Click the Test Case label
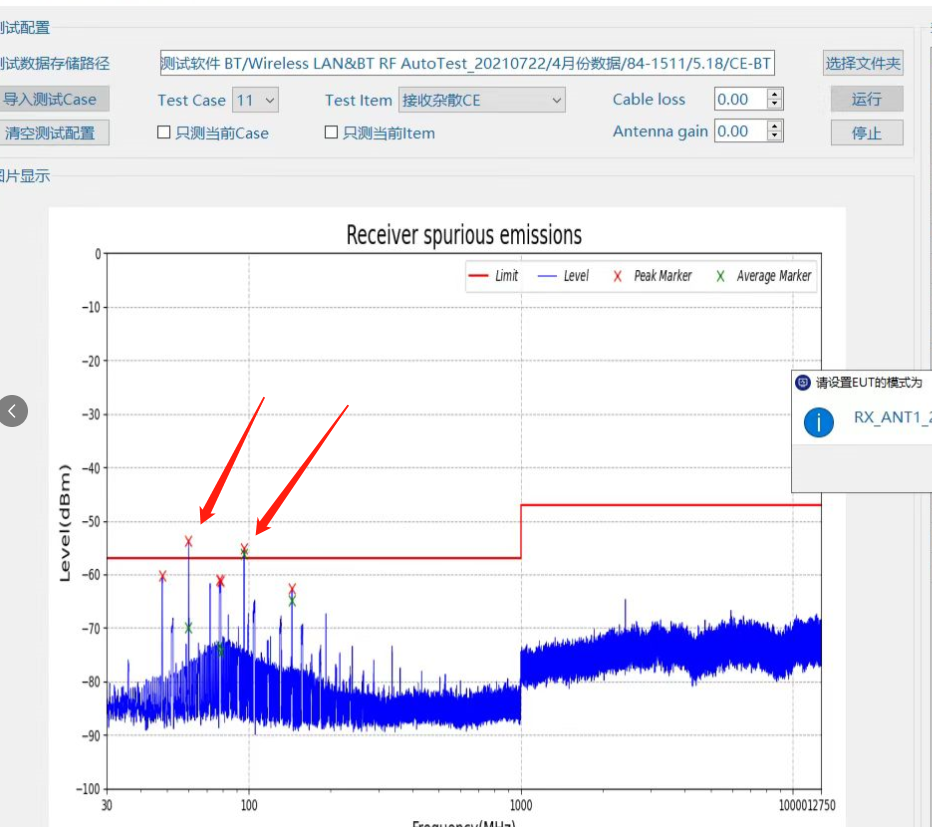 [191, 100]
